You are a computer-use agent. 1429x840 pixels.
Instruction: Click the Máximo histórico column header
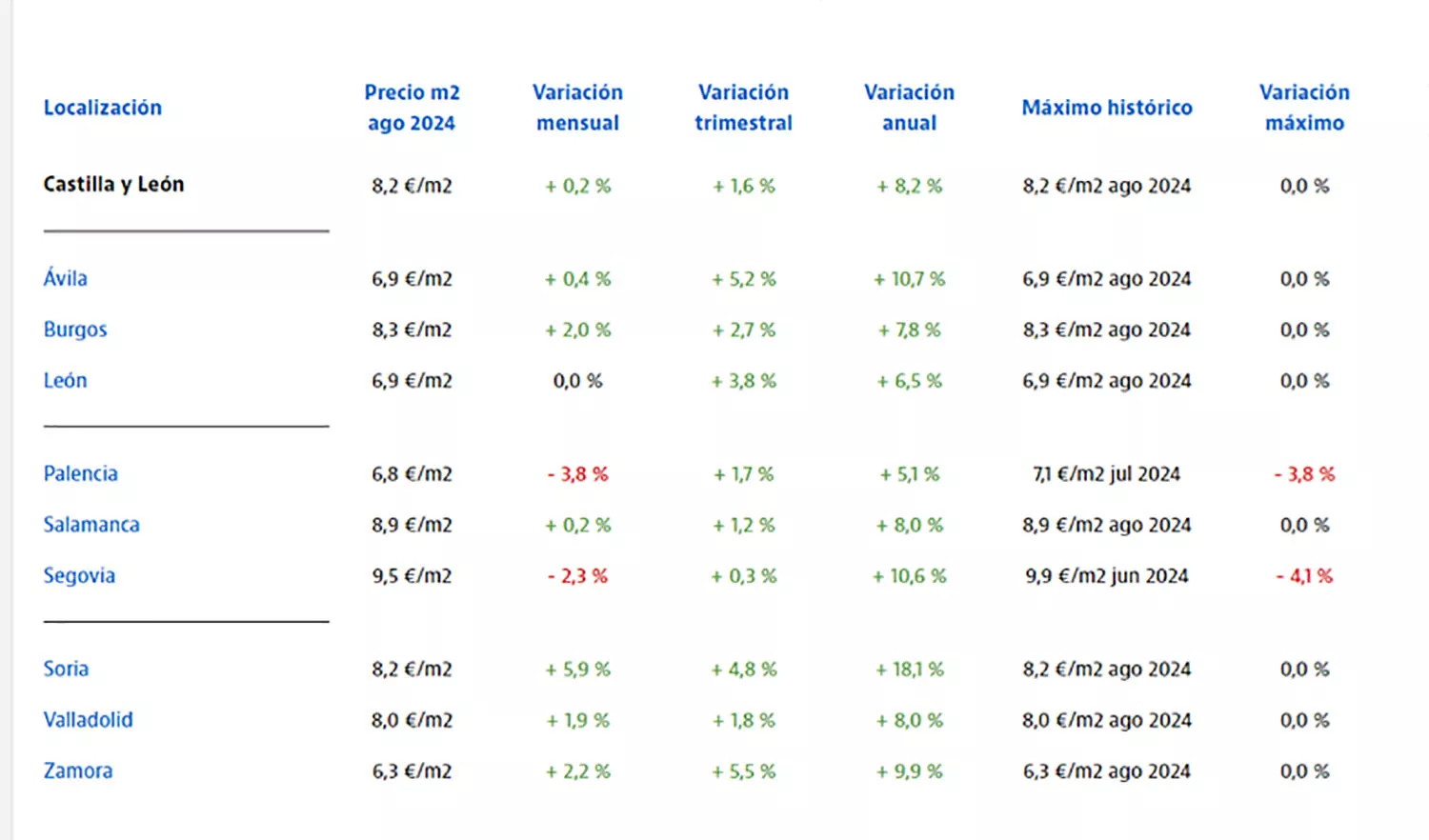pyautogui.click(x=1107, y=108)
